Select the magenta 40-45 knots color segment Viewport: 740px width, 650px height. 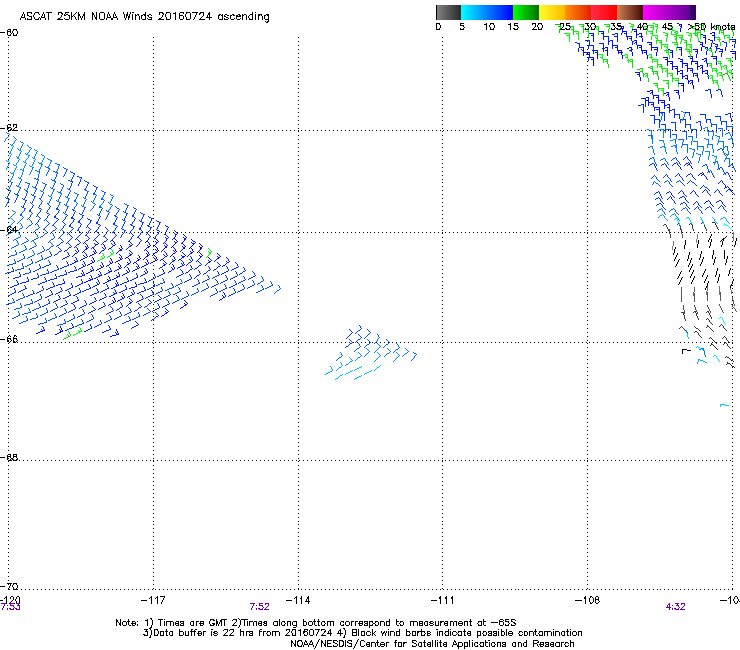pyautogui.click(x=656, y=12)
